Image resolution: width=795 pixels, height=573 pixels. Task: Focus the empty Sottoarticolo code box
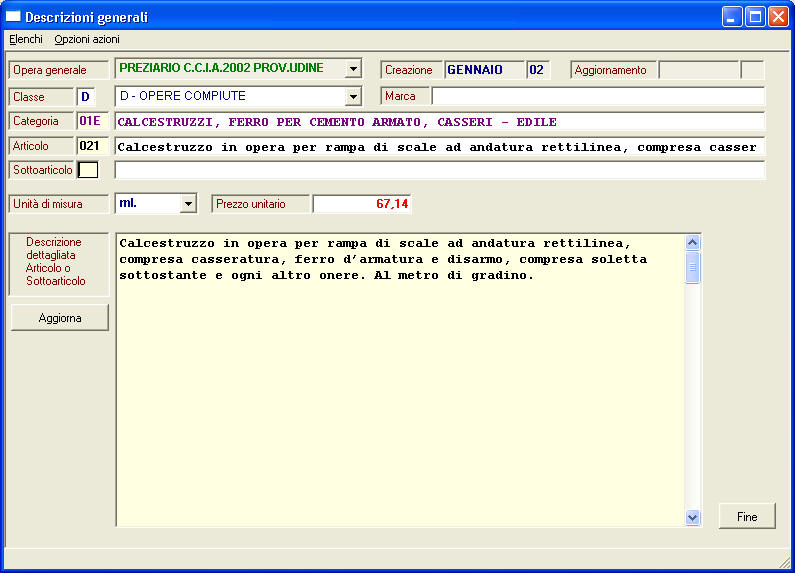[88, 170]
